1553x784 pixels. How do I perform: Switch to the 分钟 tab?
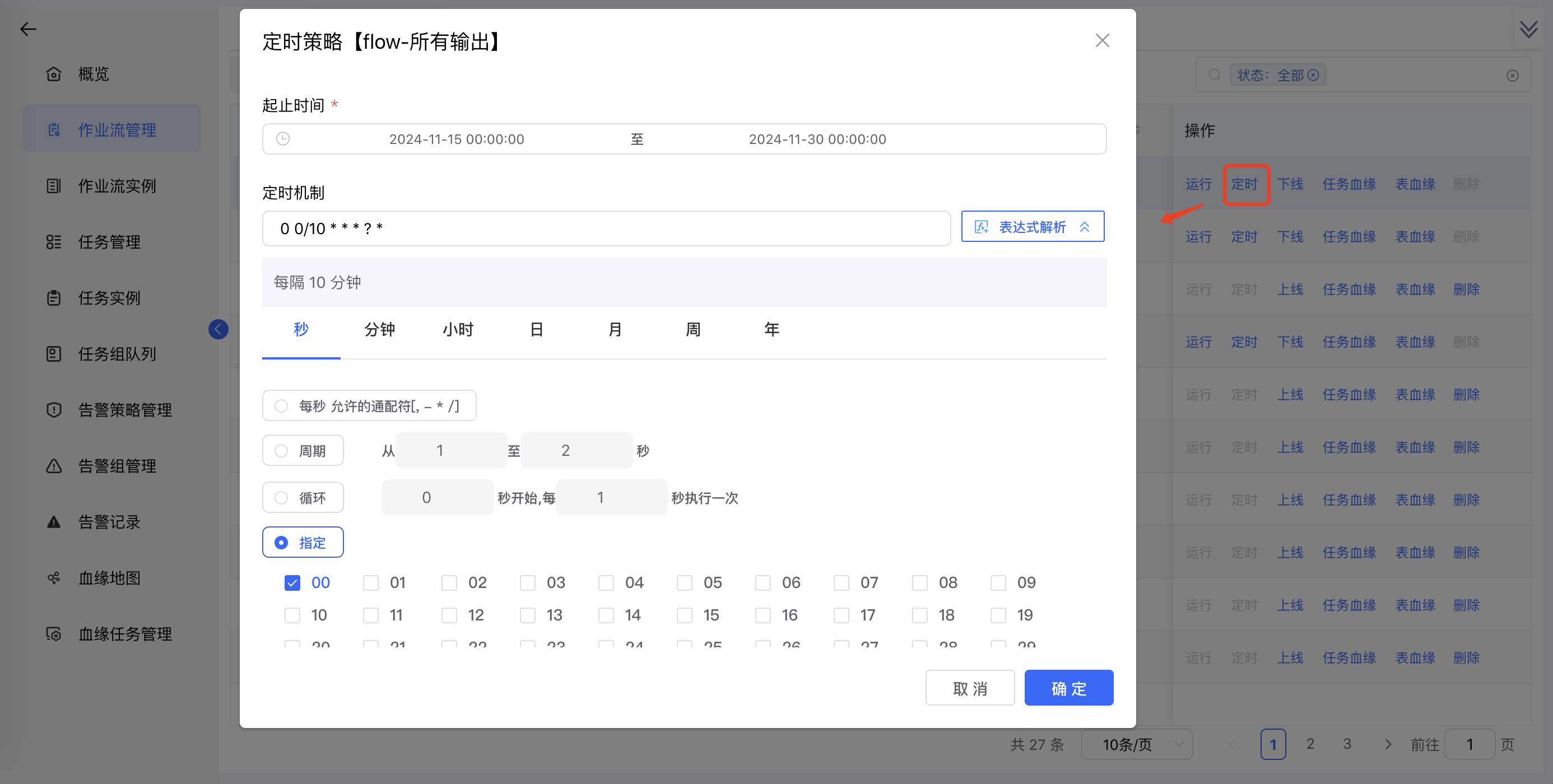[x=379, y=330]
